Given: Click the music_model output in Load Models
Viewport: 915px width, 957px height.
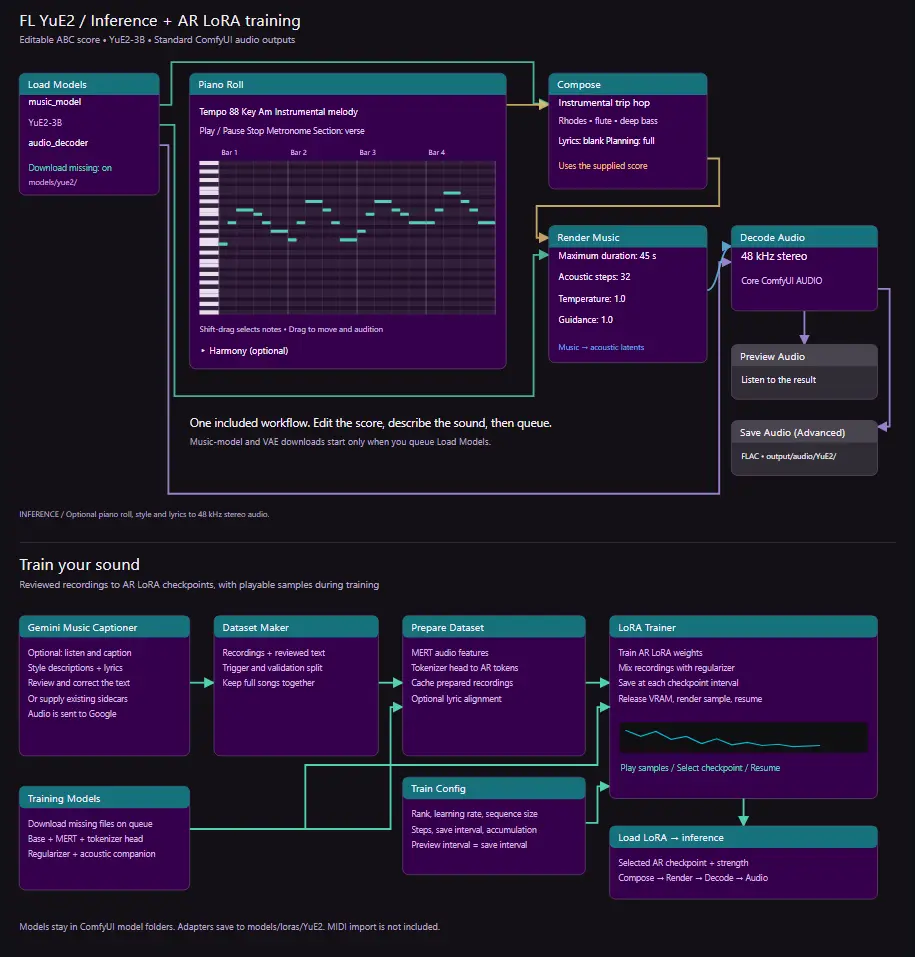Looking at the screenshot, I should point(54,102).
